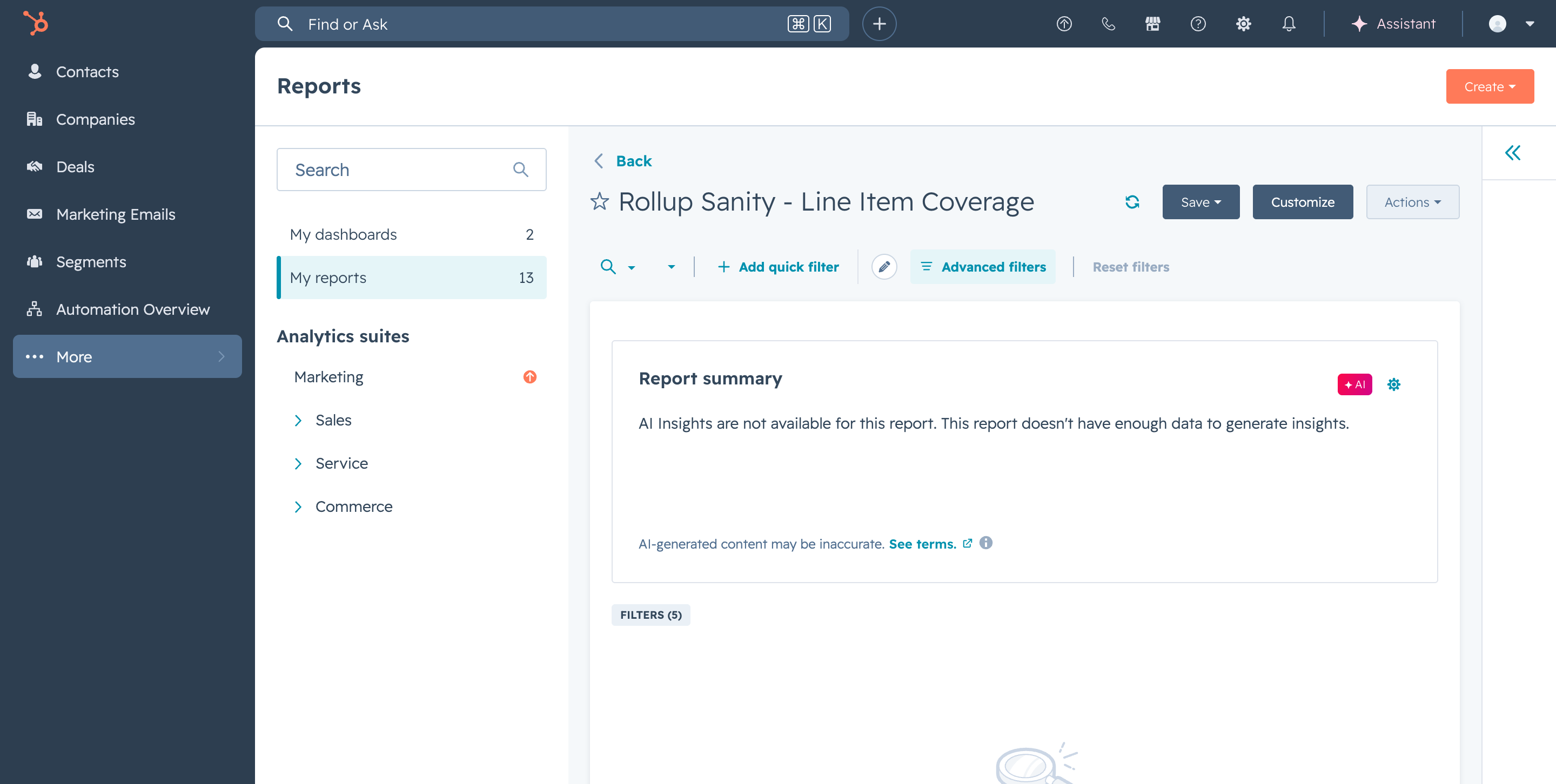1556x784 pixels.
Task: Click the FILTERS (5) tag
Action: point(650,615)
